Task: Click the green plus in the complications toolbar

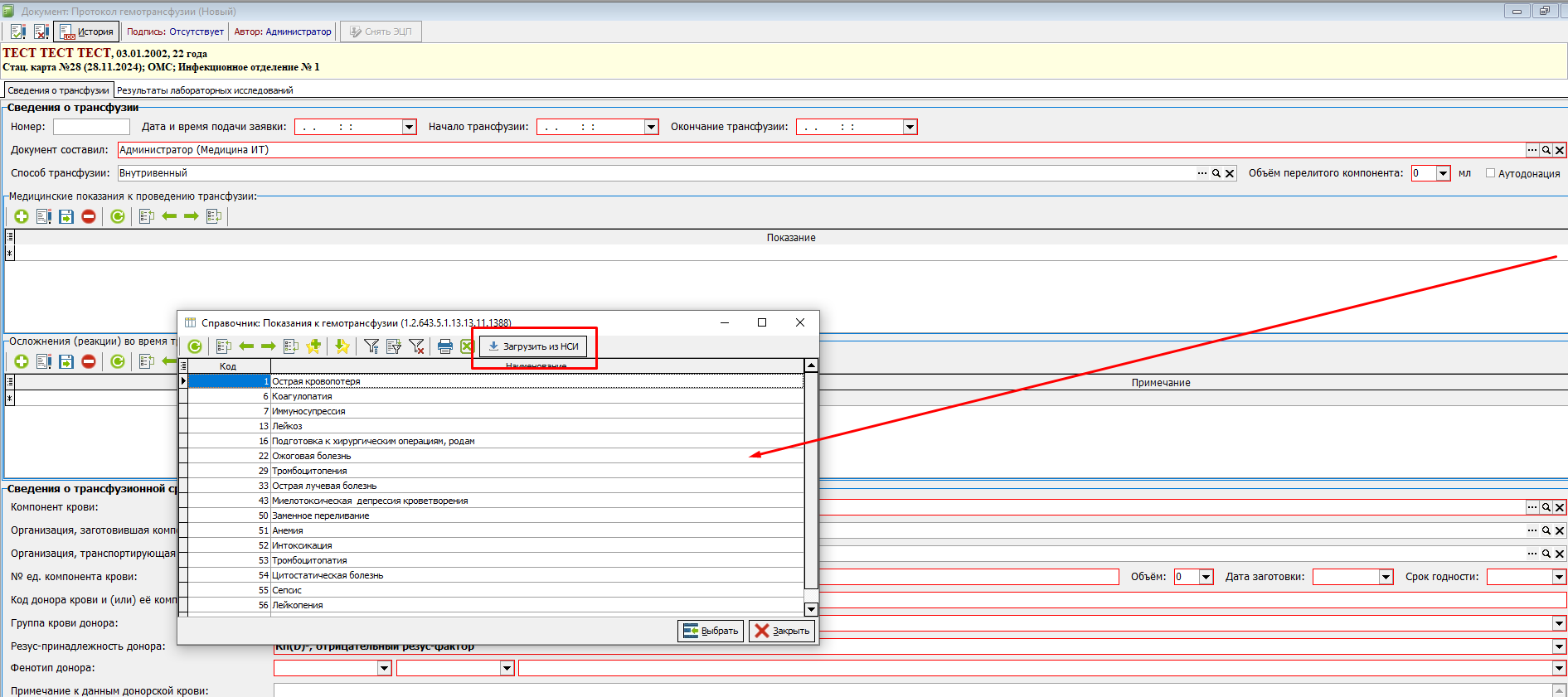Action: click(22, 361)
